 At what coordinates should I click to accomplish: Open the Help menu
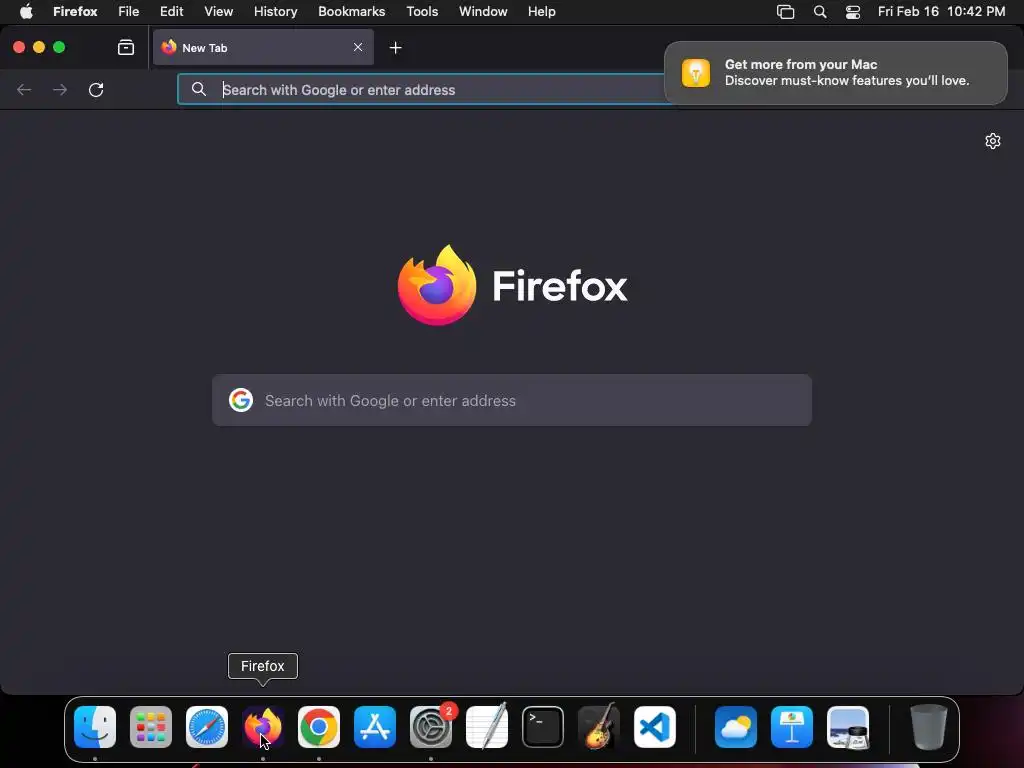(x=541, y=12)
